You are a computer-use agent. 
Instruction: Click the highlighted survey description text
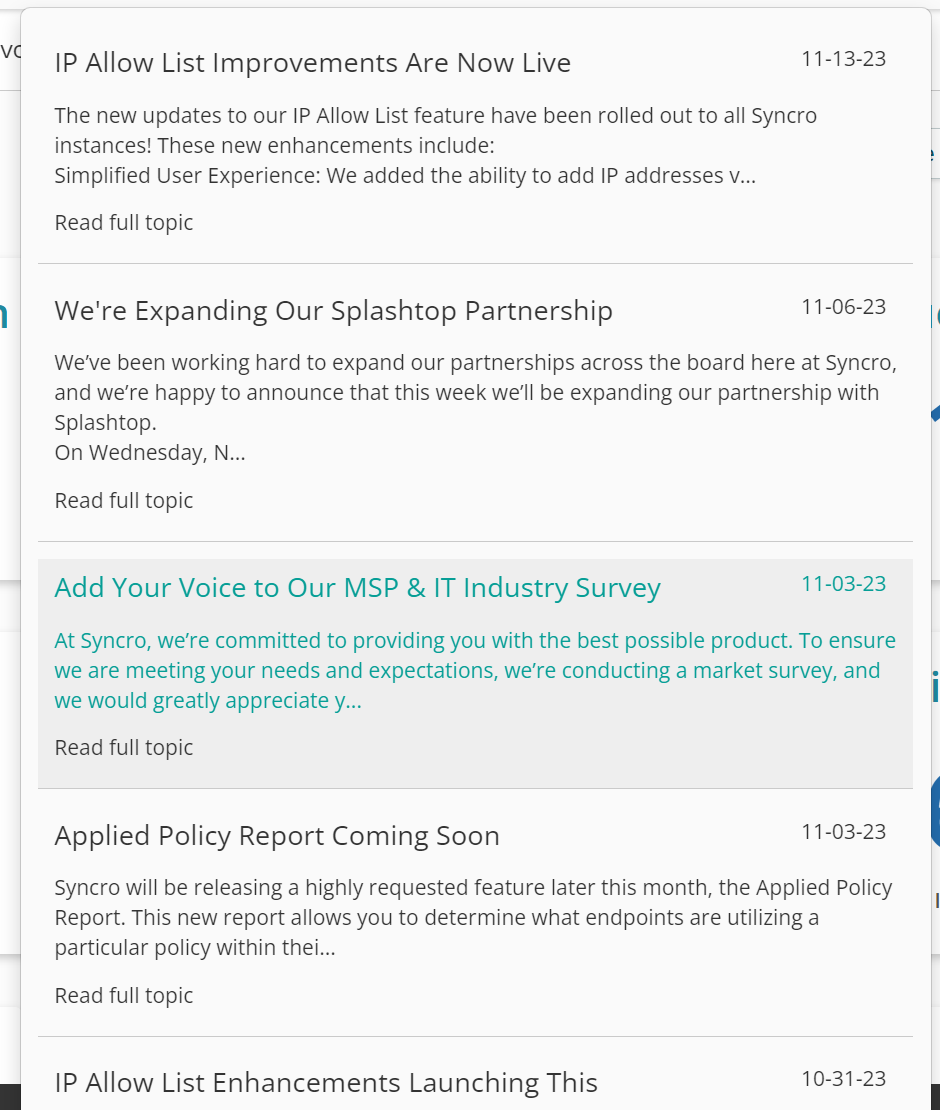475,670
